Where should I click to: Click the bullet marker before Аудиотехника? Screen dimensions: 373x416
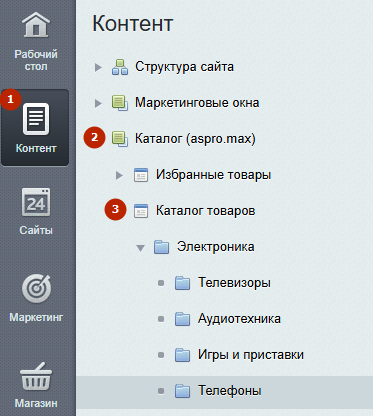point(161,319)
